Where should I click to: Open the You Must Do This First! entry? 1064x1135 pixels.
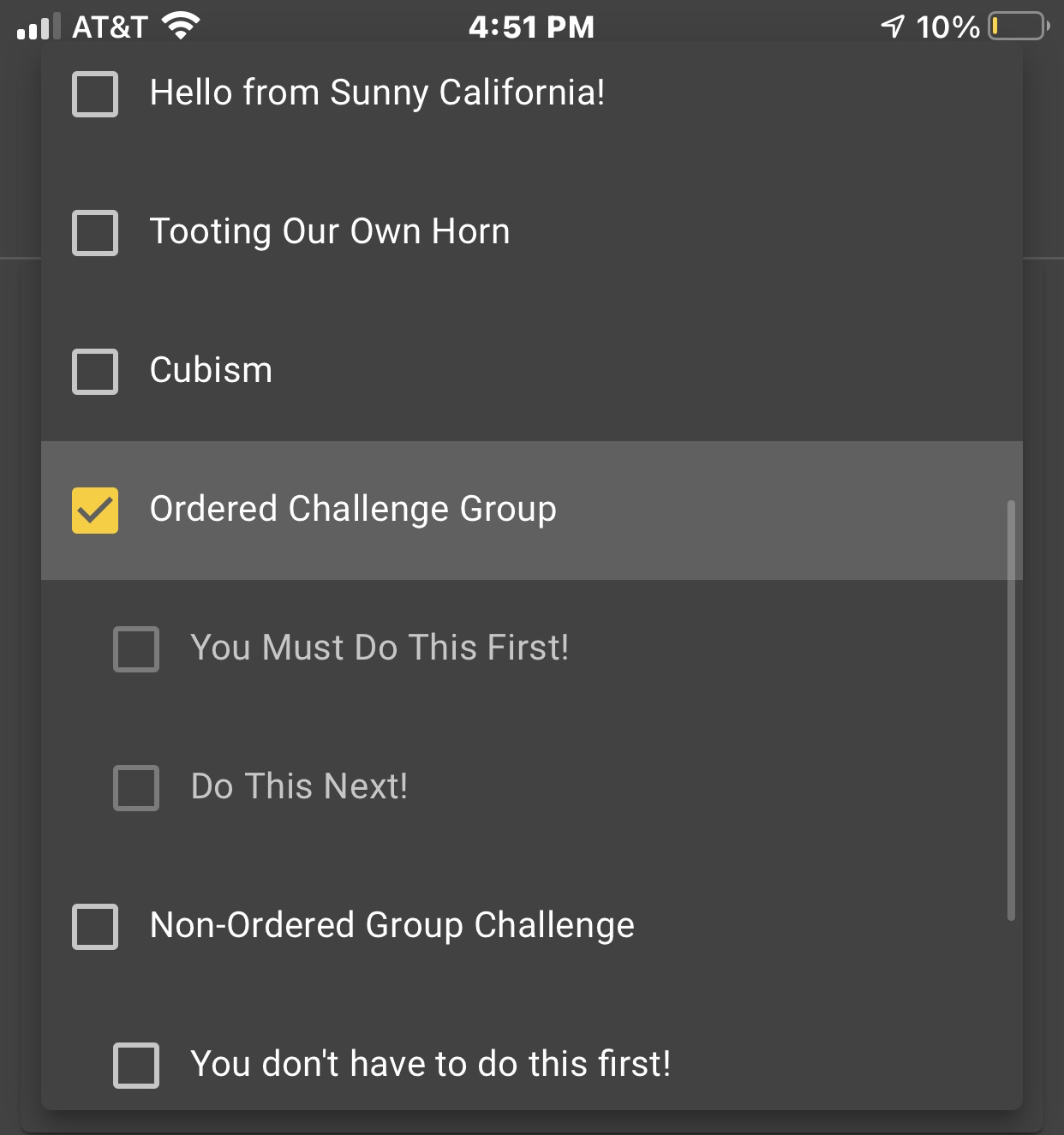(x=380, y=648)
